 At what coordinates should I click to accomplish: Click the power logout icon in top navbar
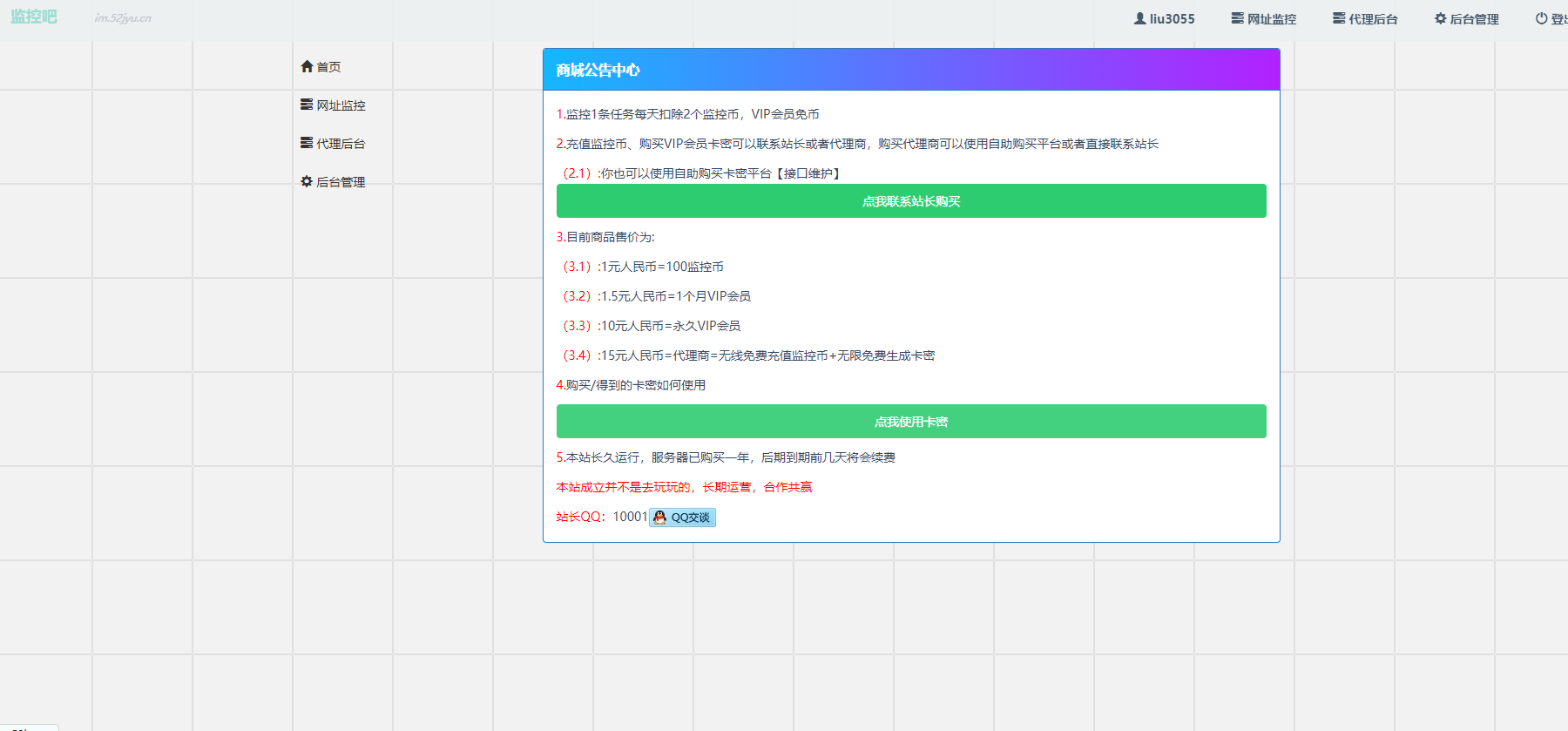click(x=1541, y=18)
